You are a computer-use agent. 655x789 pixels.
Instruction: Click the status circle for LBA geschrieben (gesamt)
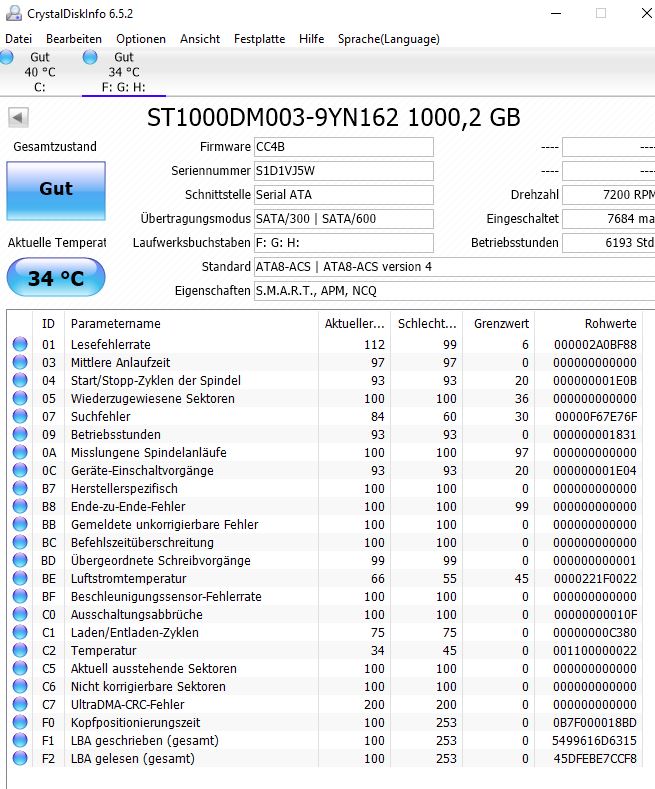(20, 741)
